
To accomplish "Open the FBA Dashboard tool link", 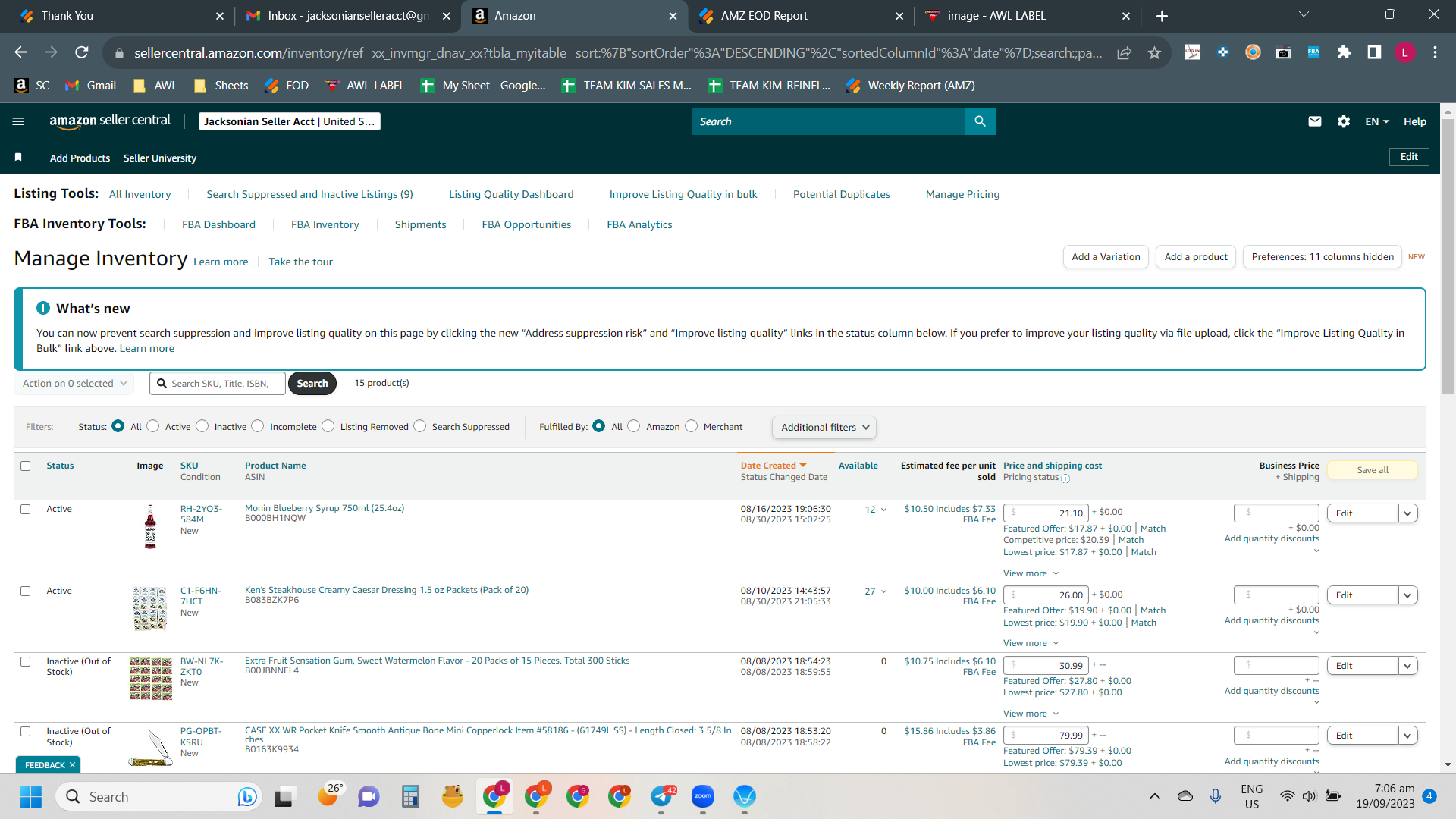I will point(218,224).
